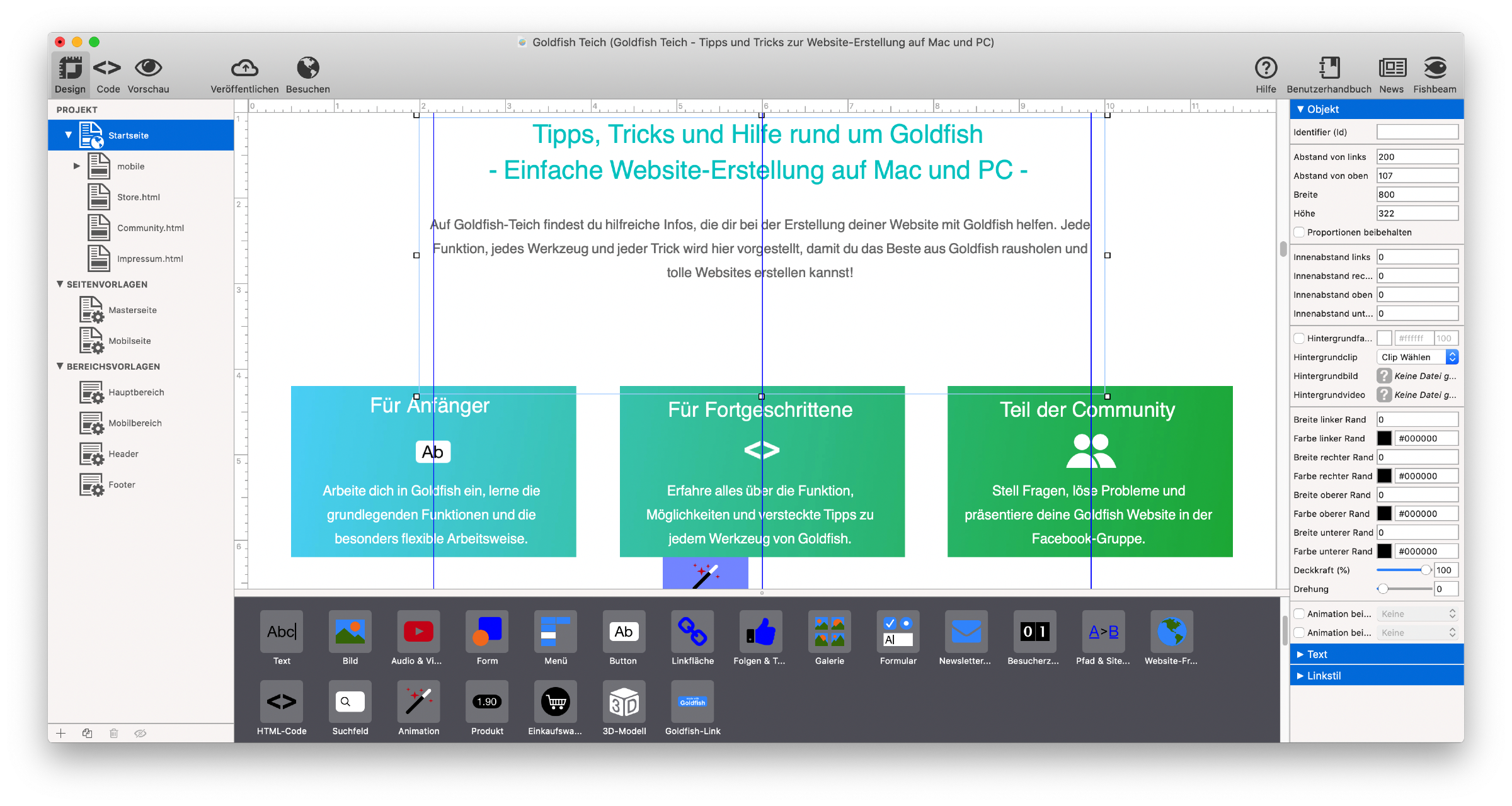The height and width of the screenshot is (806, 1512).
Task: Duplicate the selected project item
Action: 88,733
